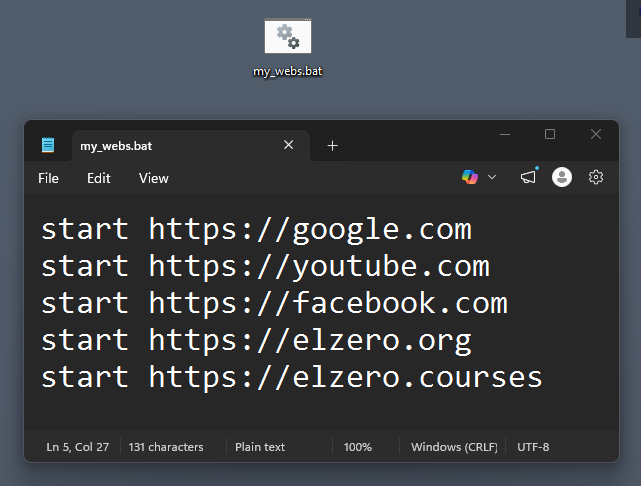Click the line with https://youtube.com

tap(266, 267)
